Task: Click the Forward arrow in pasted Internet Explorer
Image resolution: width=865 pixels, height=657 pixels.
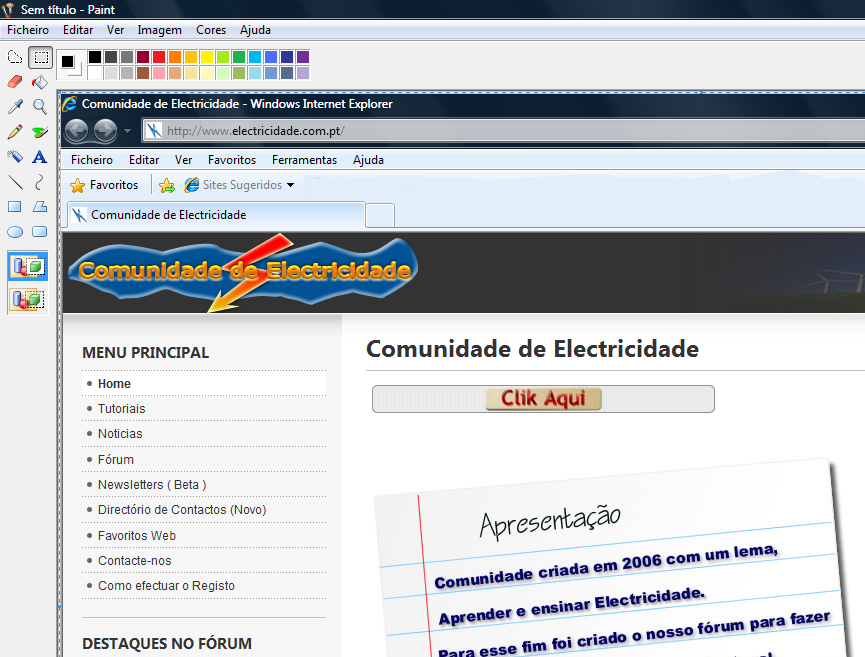Action: pyautogui.click(x=105, y=131)
